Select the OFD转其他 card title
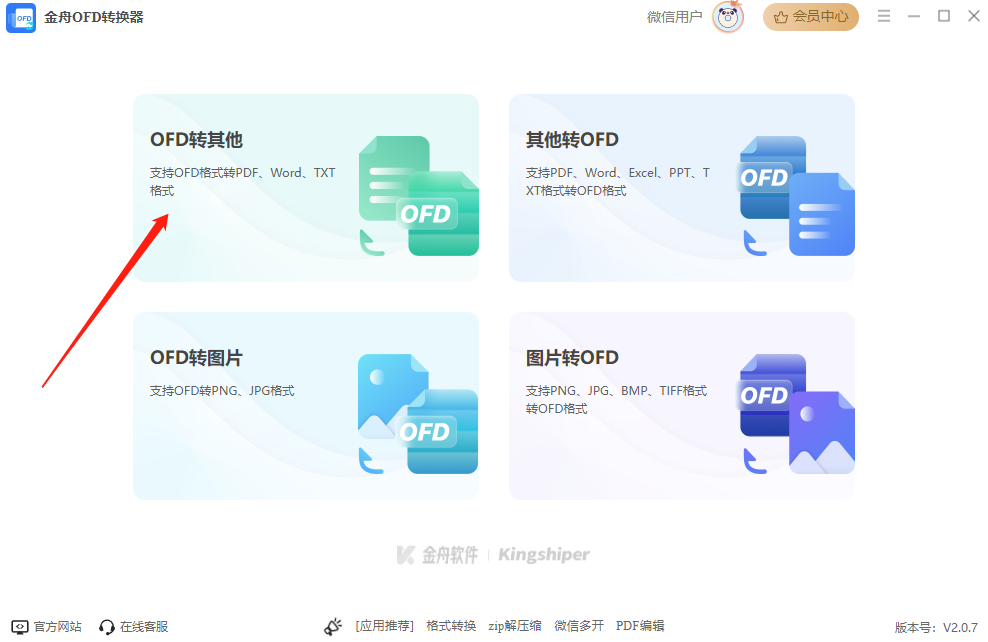 click(x=196, y=139)
